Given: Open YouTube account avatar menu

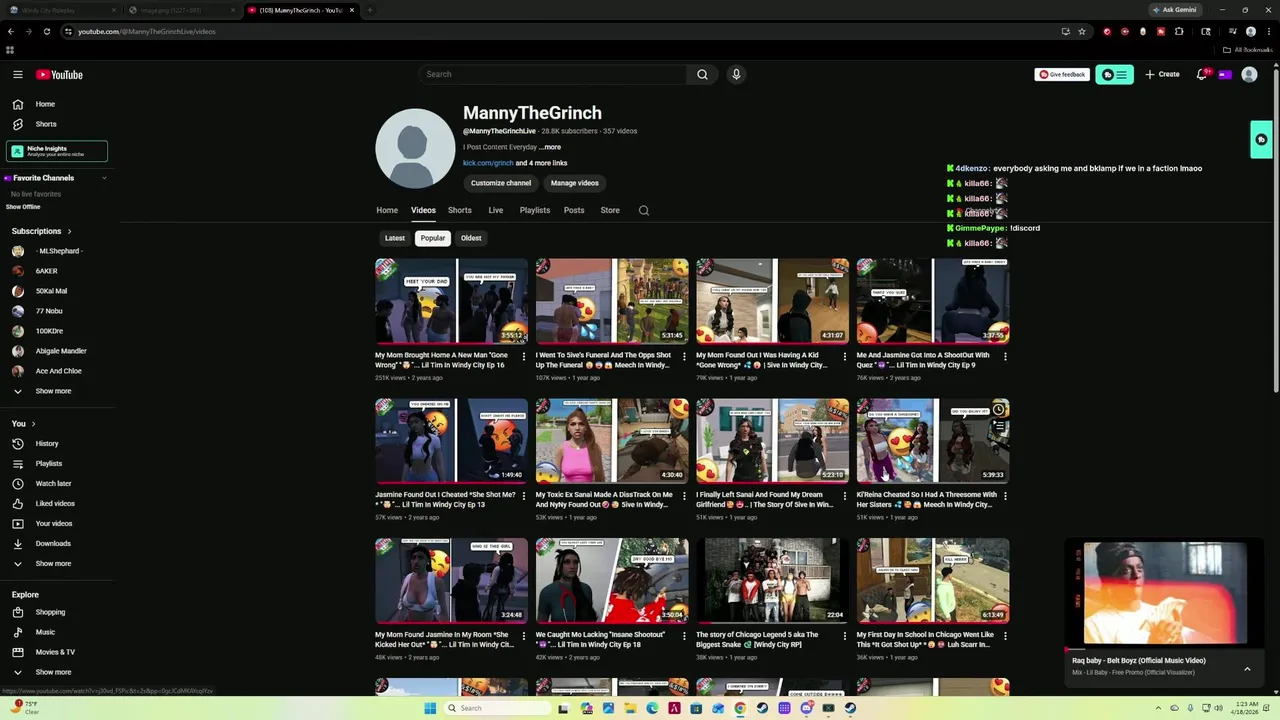Looking at the screenshot, I should pyautogui.click(x=1249, y=74).
